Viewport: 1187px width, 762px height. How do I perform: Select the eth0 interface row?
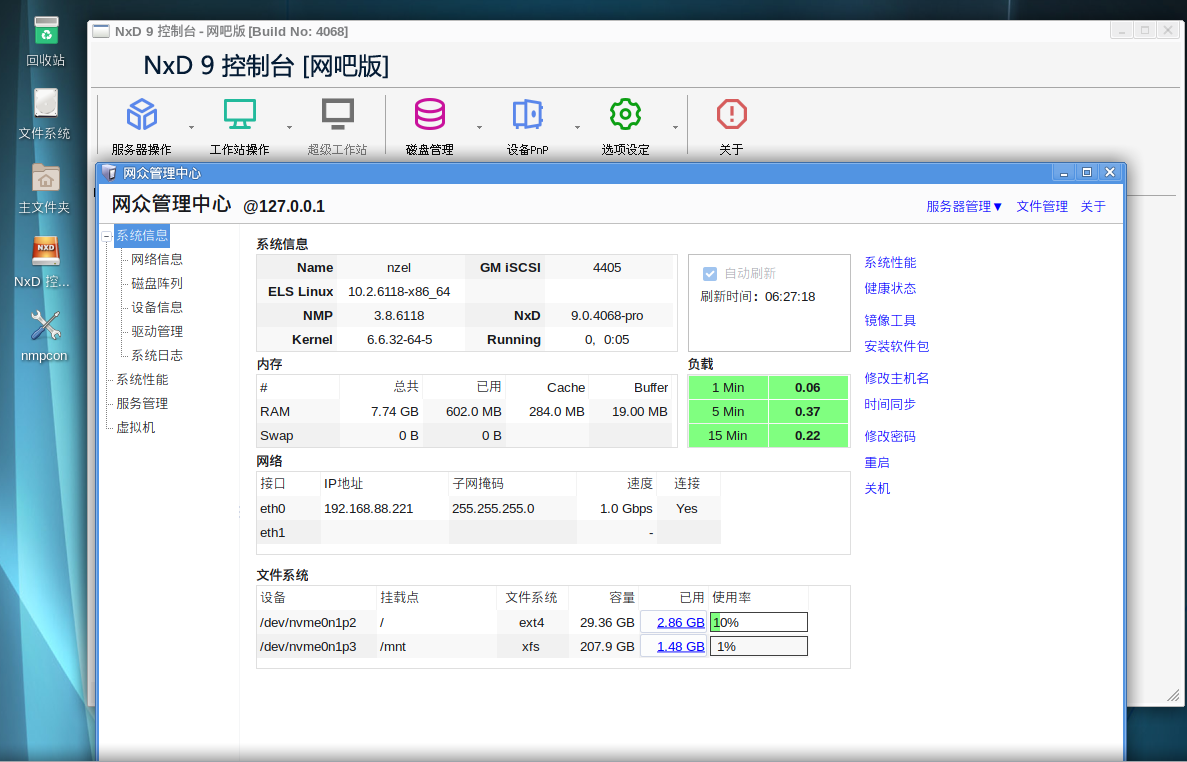pyautogui.click(x=489, y=509)
